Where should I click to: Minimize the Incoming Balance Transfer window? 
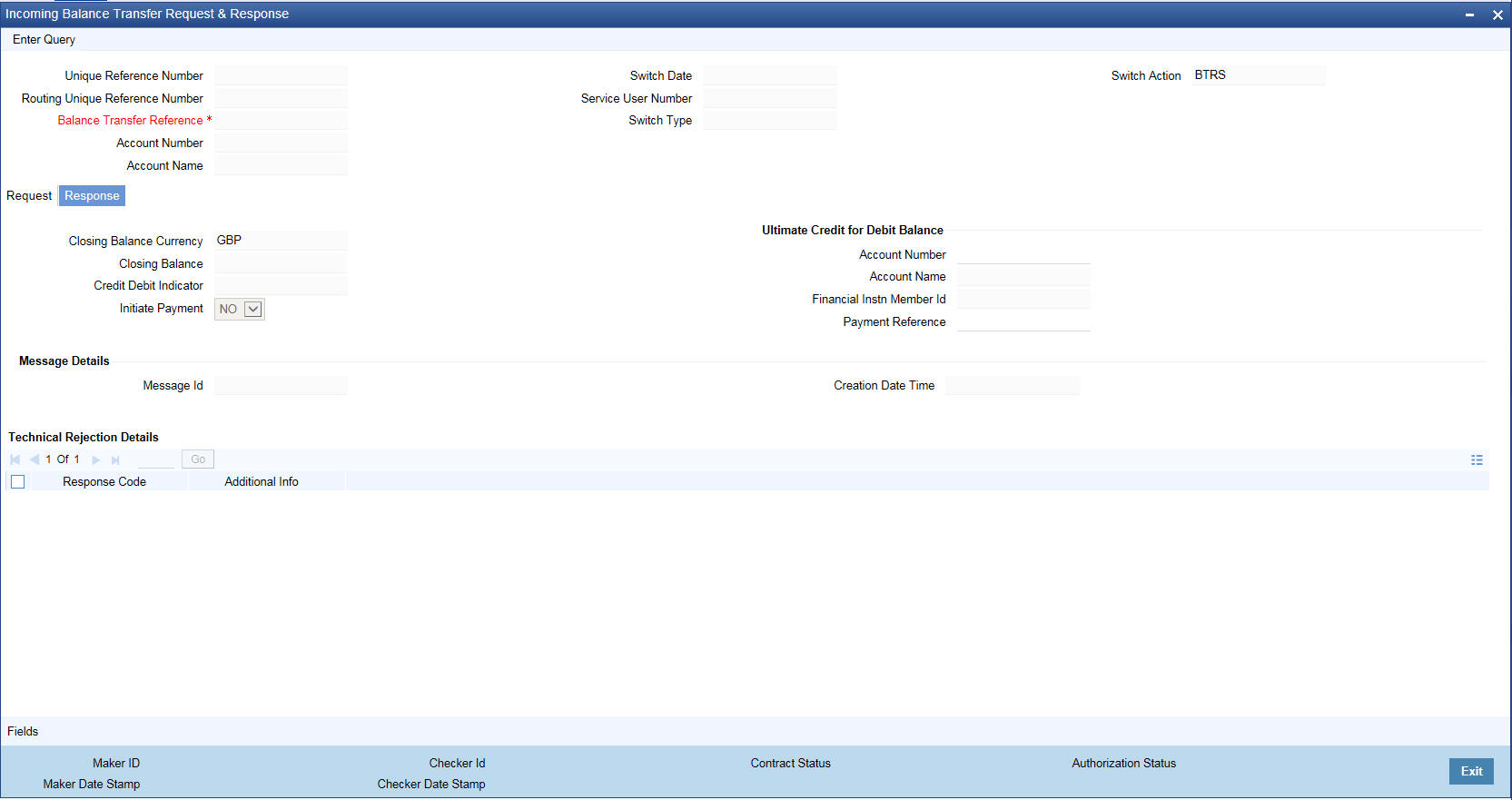pos(1469,15)
